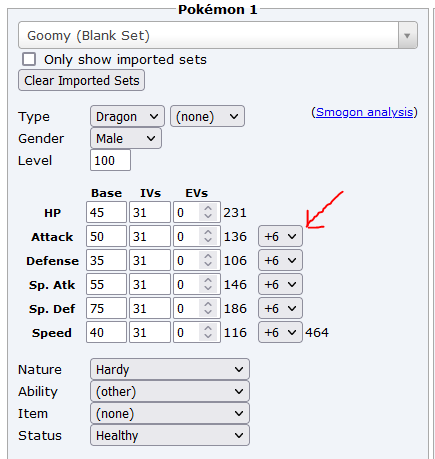Click the Defense IVs field
This screenshot has width=435, height=459.
click(150, 260)
